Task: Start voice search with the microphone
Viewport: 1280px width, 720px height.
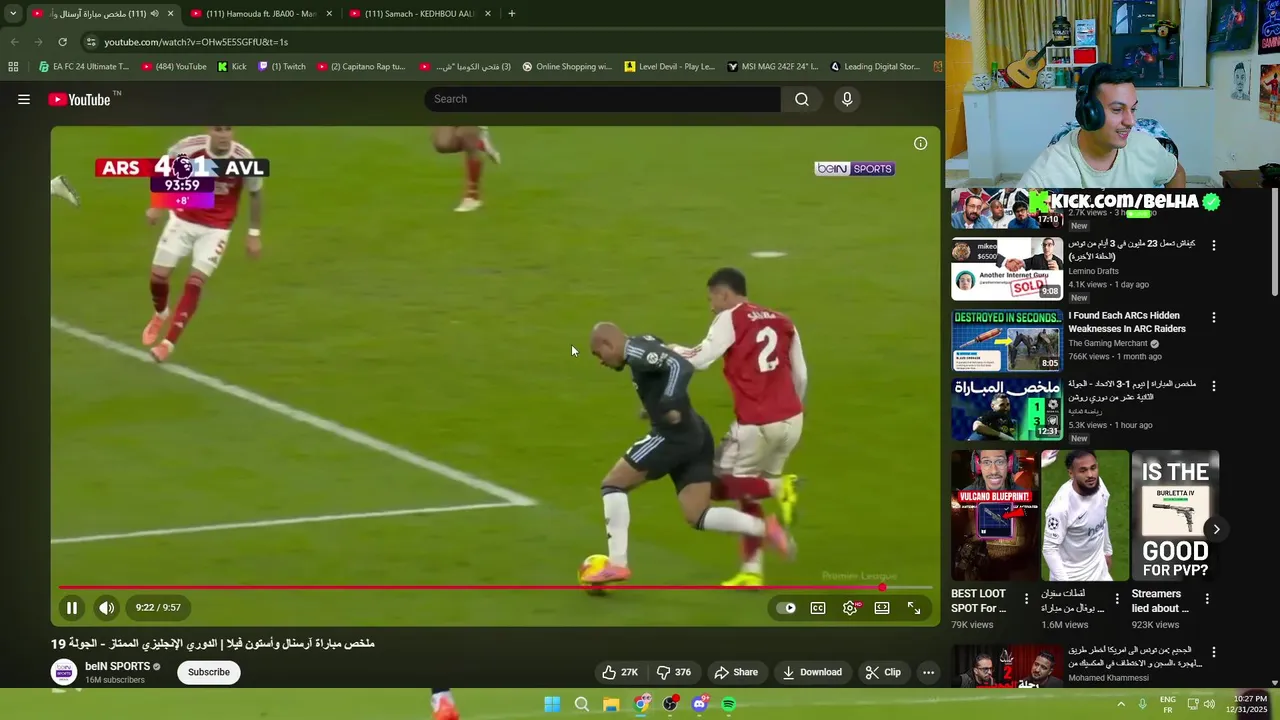Action: click(x=847, y=99)
